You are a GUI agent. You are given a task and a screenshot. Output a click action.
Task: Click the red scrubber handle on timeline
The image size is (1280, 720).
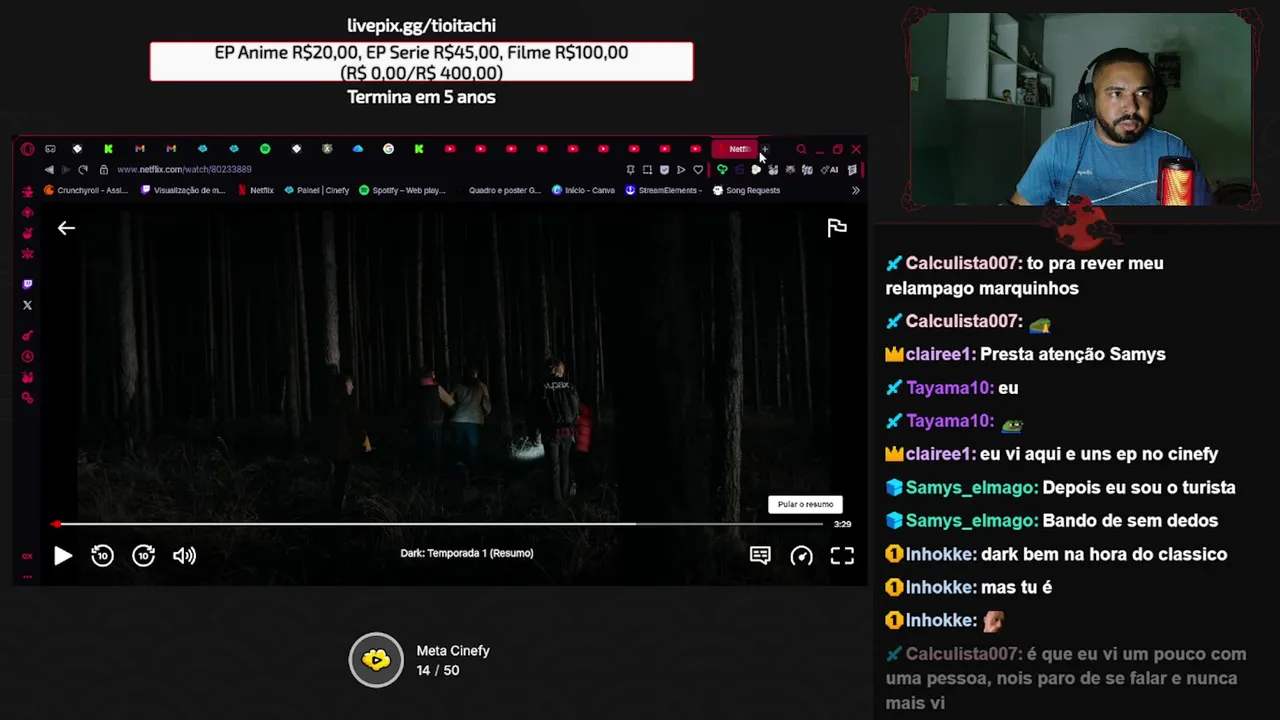tap(57, 523)
